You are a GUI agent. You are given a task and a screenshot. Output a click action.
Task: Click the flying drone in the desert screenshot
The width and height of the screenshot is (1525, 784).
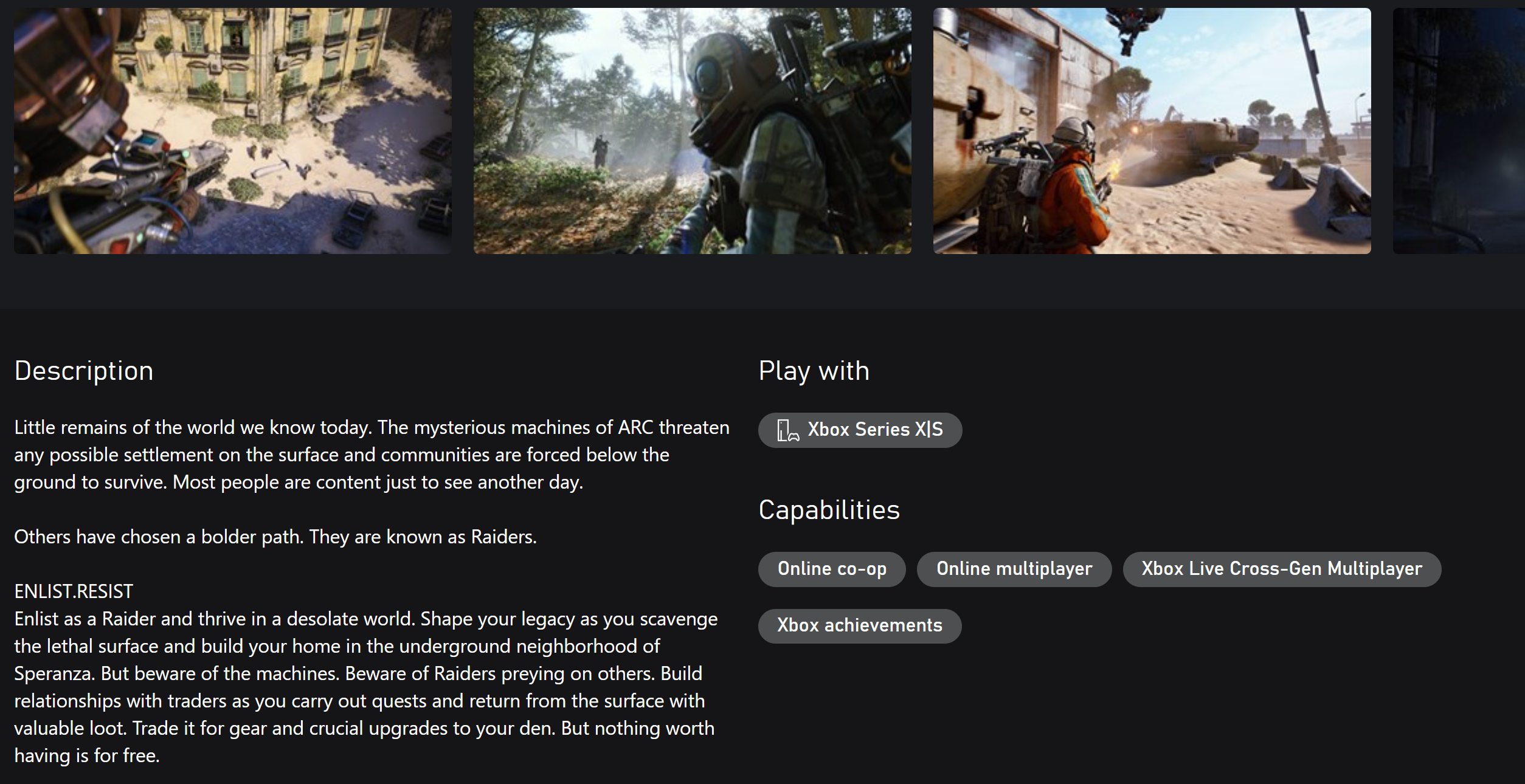point(1127,26)
